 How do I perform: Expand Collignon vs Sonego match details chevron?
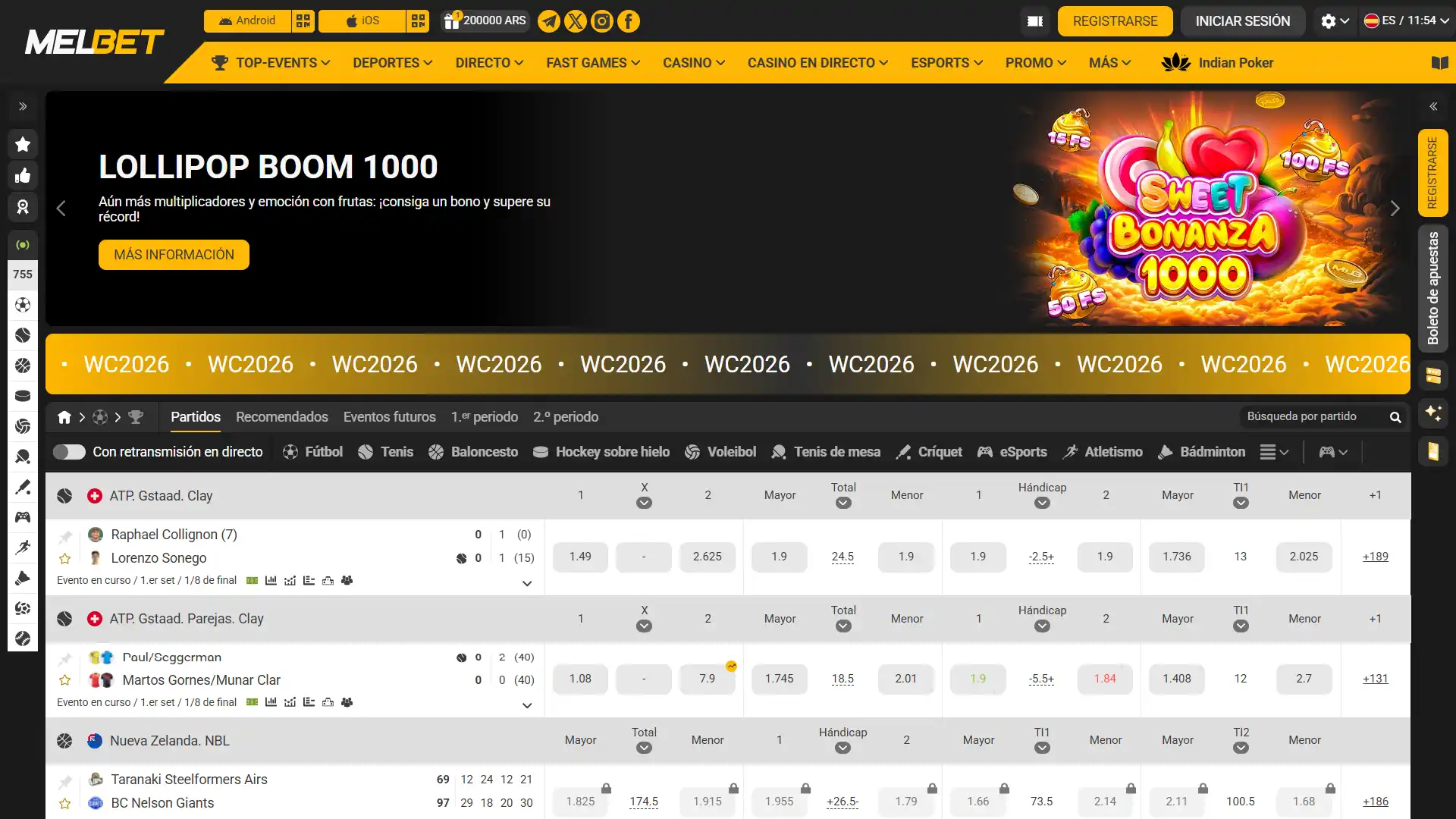527,583
